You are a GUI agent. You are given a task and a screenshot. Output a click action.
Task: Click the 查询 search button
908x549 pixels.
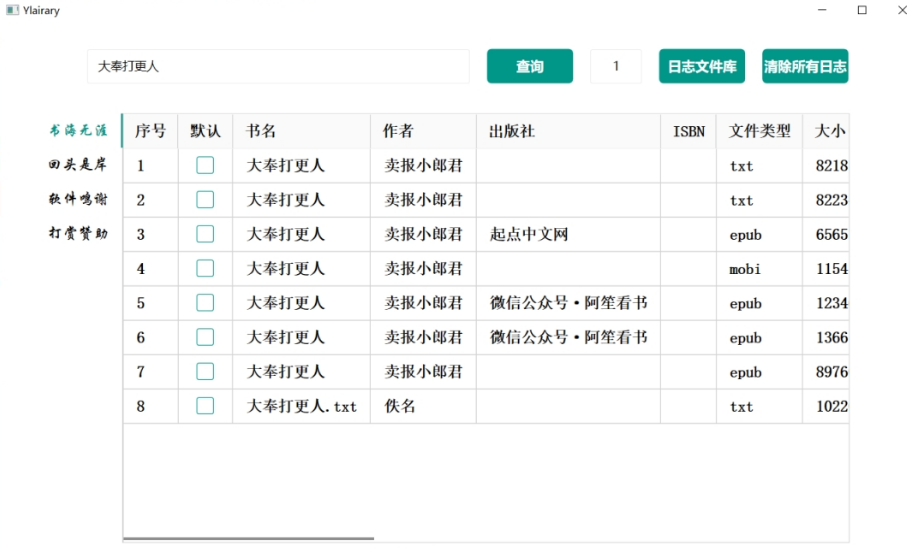[529, 66]
